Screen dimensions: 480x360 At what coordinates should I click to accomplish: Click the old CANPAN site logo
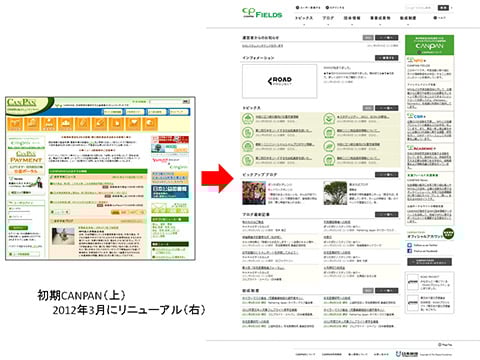(x=22, y=102)
